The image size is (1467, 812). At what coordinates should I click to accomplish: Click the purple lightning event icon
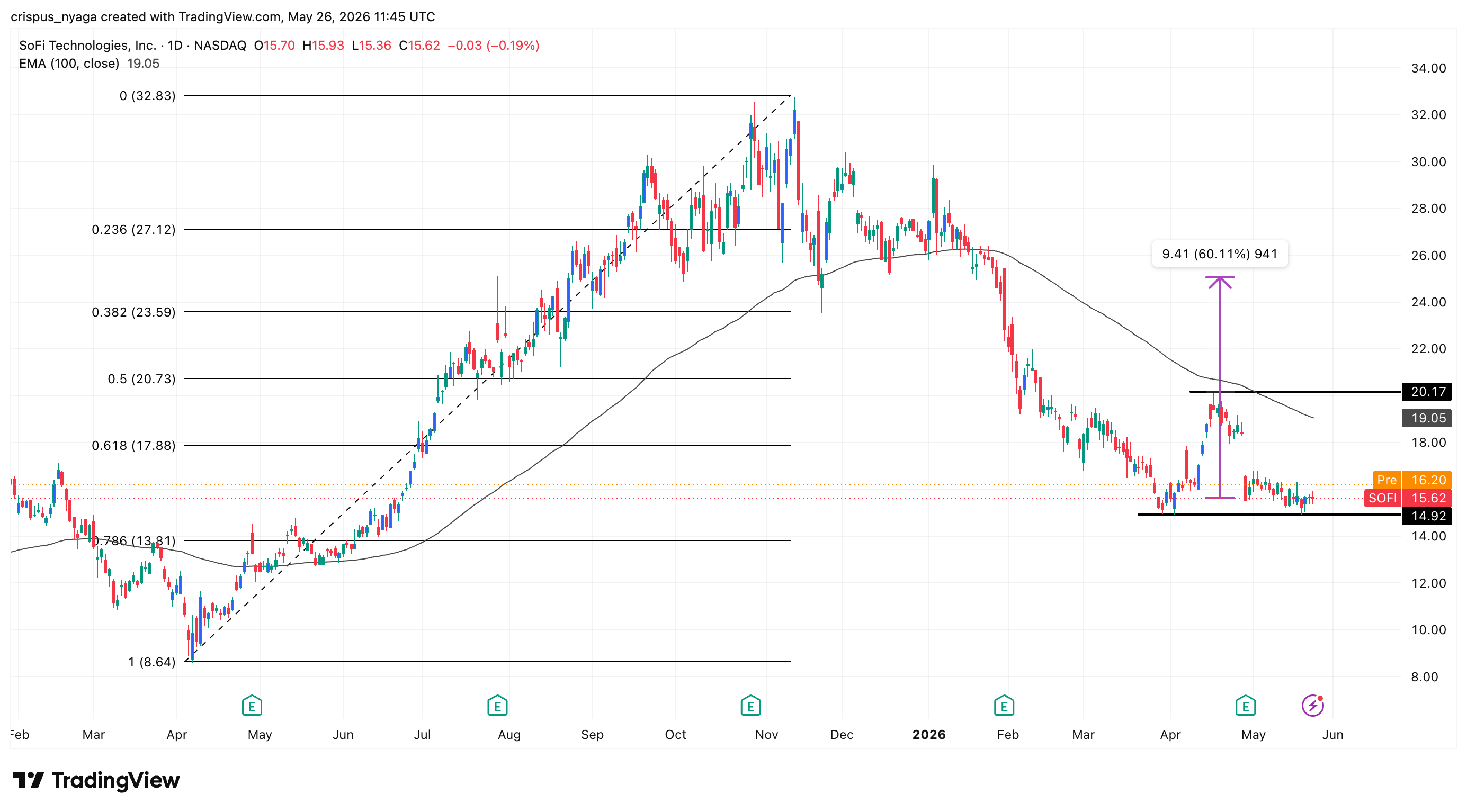pyautogui.click(x=1313, y=706)
